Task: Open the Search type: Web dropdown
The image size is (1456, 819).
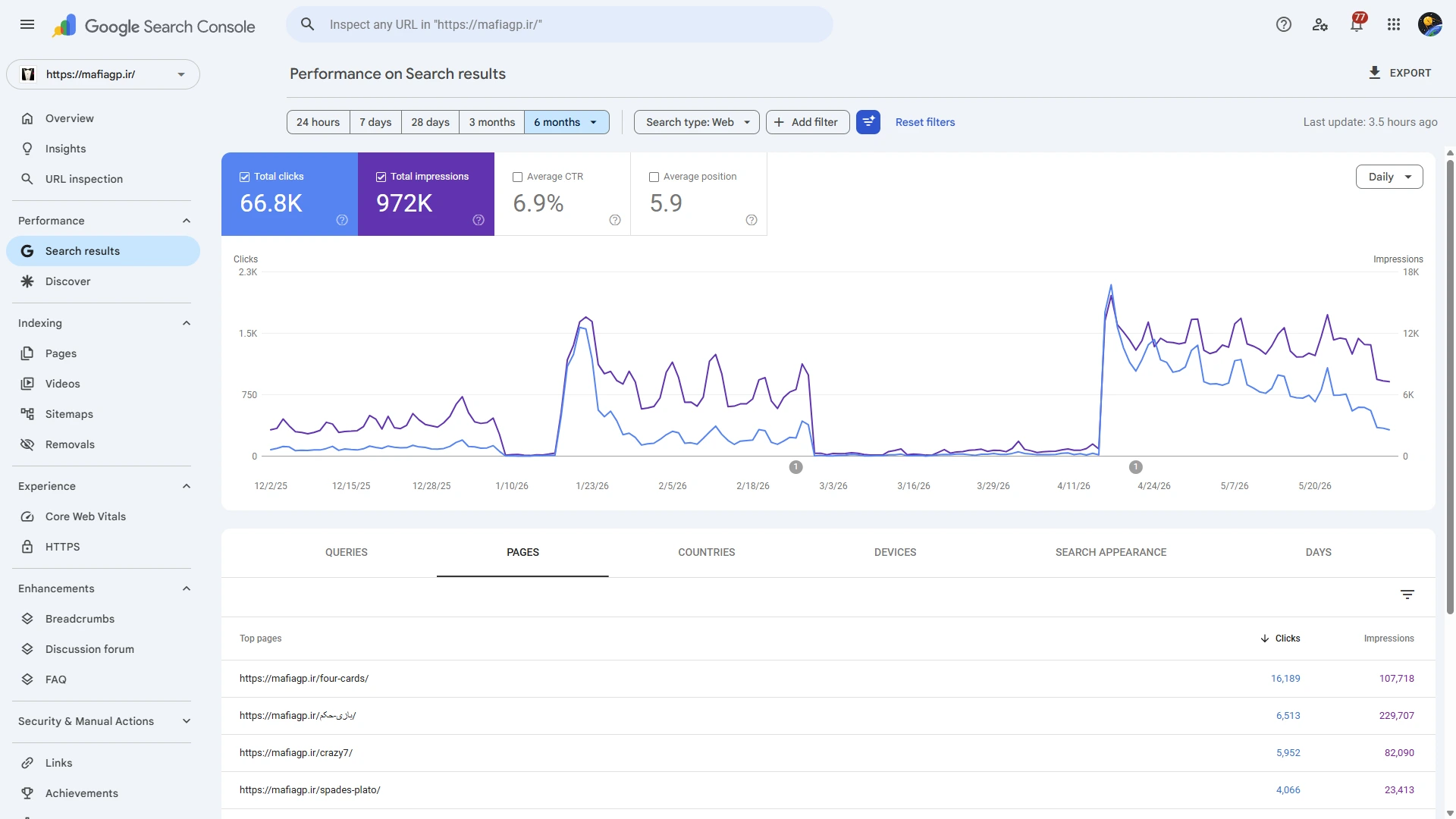Action: tap(697, 122)
